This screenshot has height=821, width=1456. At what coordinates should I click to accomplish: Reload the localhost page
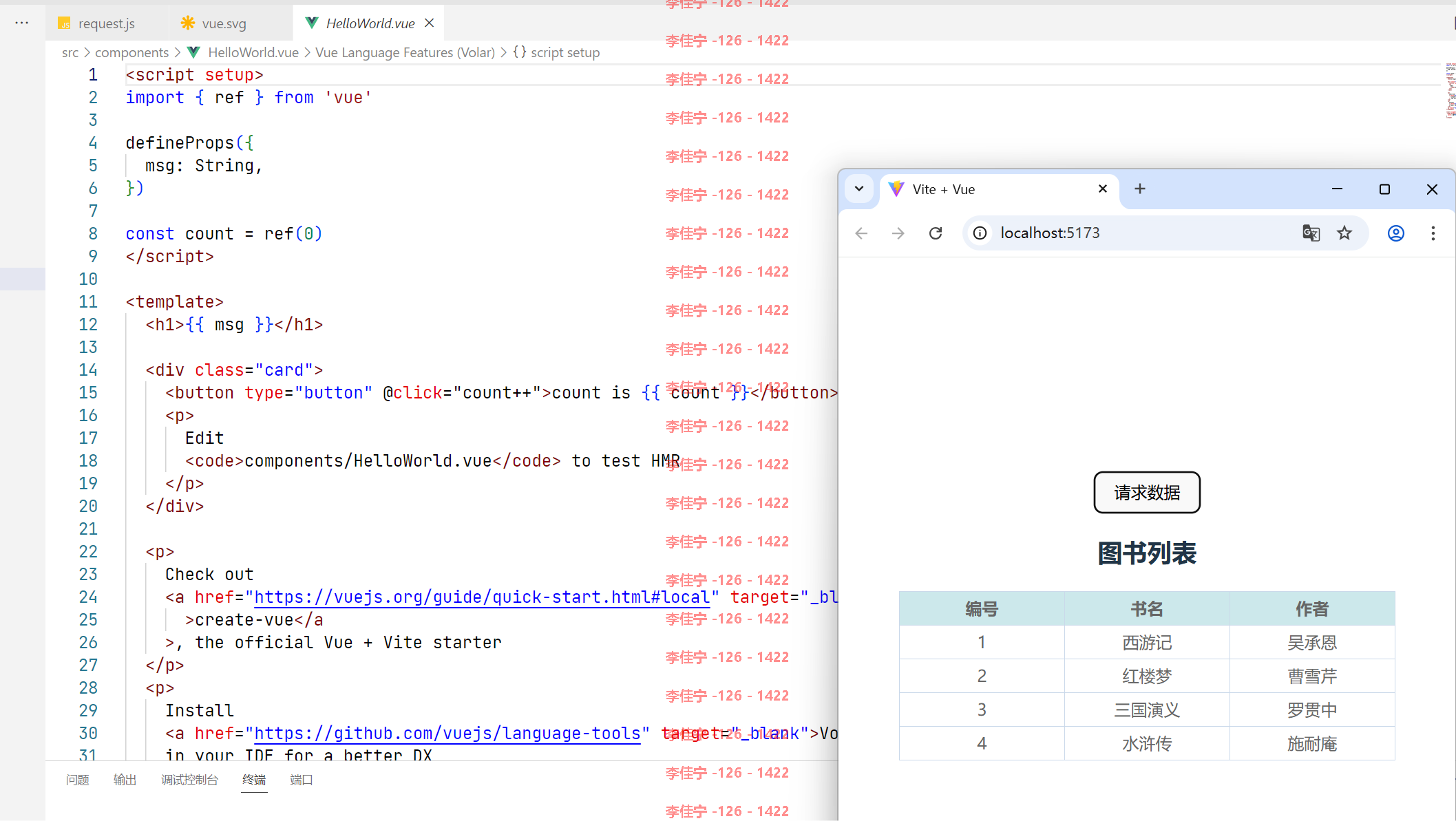click(x=936, y=233)
